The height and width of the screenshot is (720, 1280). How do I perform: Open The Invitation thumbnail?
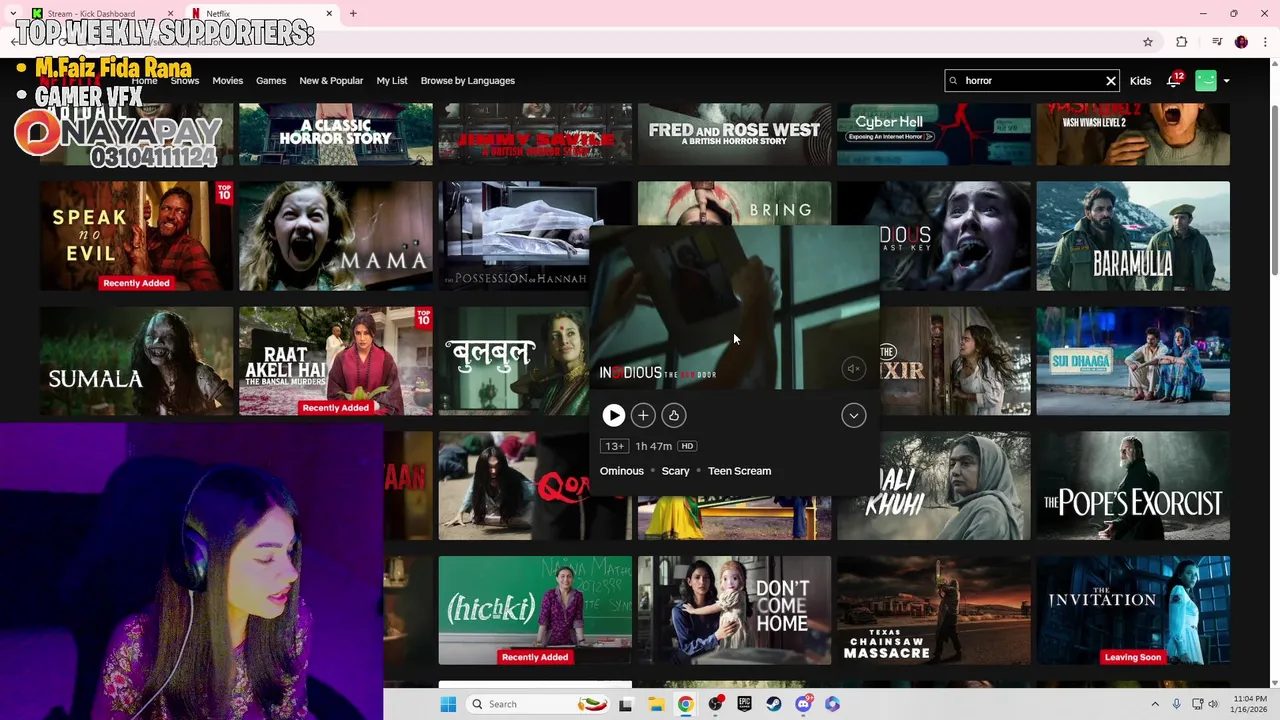1133,611
